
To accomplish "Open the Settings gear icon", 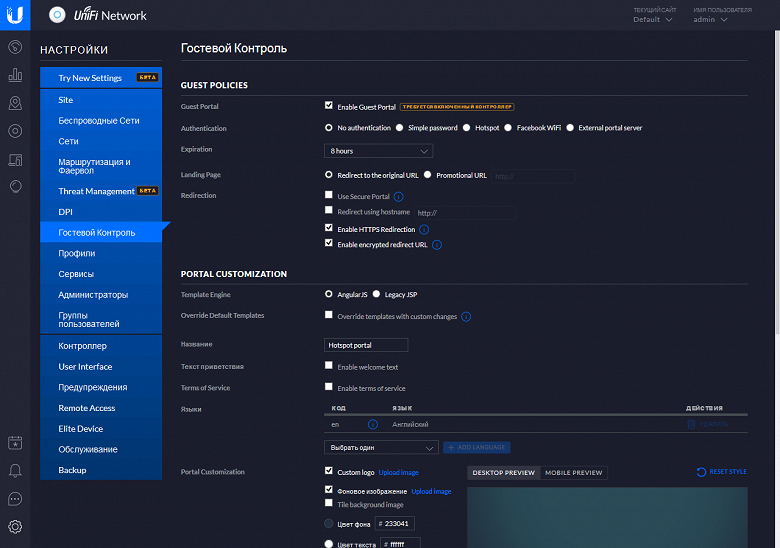I will (15, 527).
